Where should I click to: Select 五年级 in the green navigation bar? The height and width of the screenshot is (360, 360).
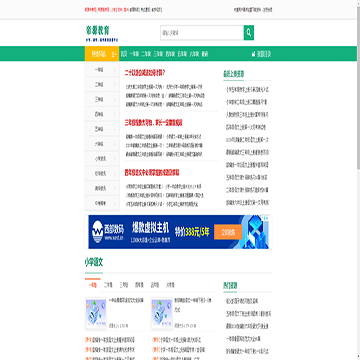click(182, 54)
